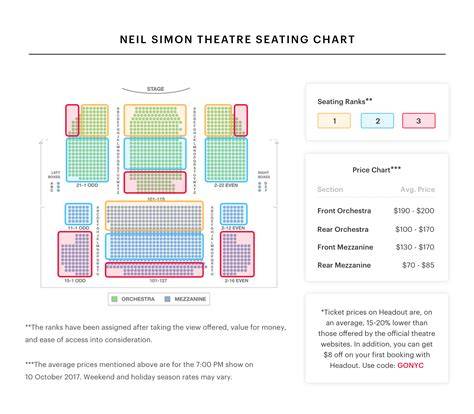This screenshot has width=474, height=414.
Task: Click the rank 3 pink swatch
Action: pyautogui.click(x=419, y=121)
